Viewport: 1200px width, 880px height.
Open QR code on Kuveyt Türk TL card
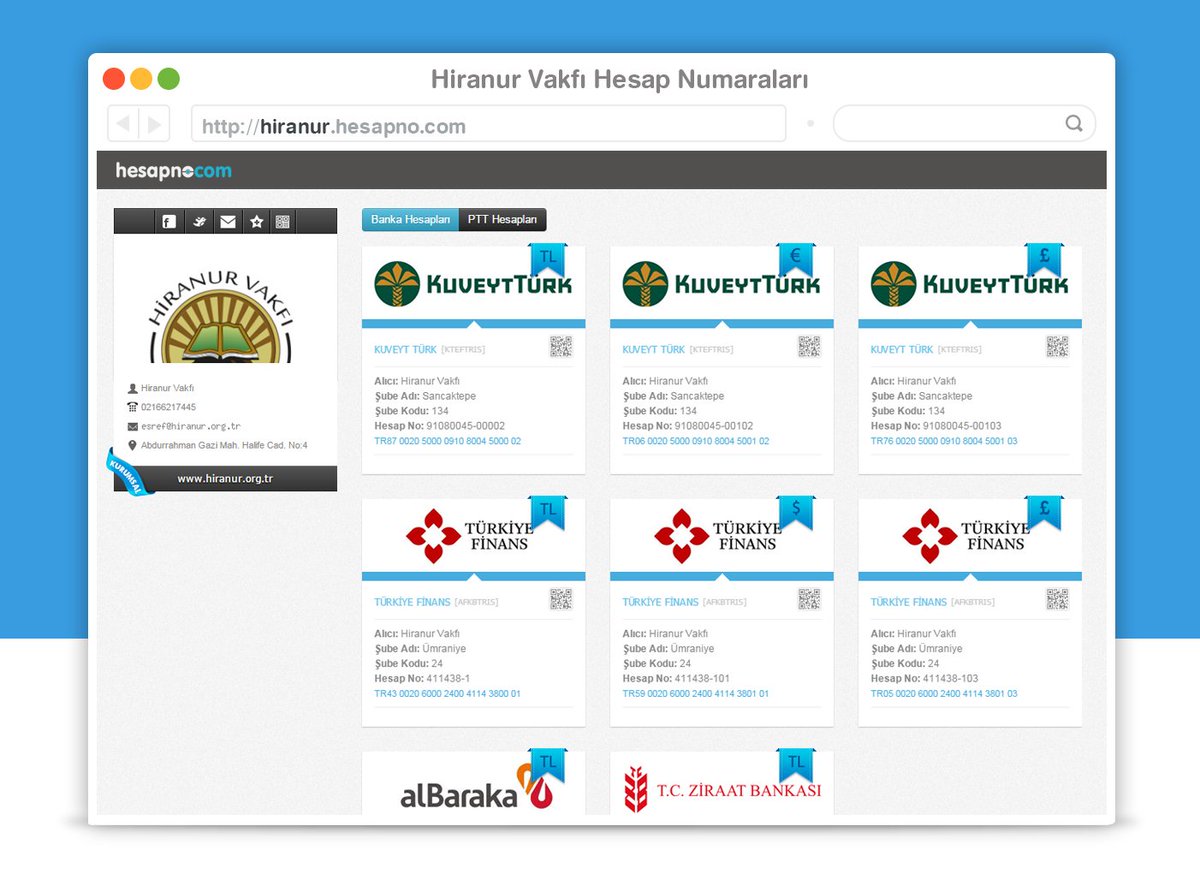(561, 347)
